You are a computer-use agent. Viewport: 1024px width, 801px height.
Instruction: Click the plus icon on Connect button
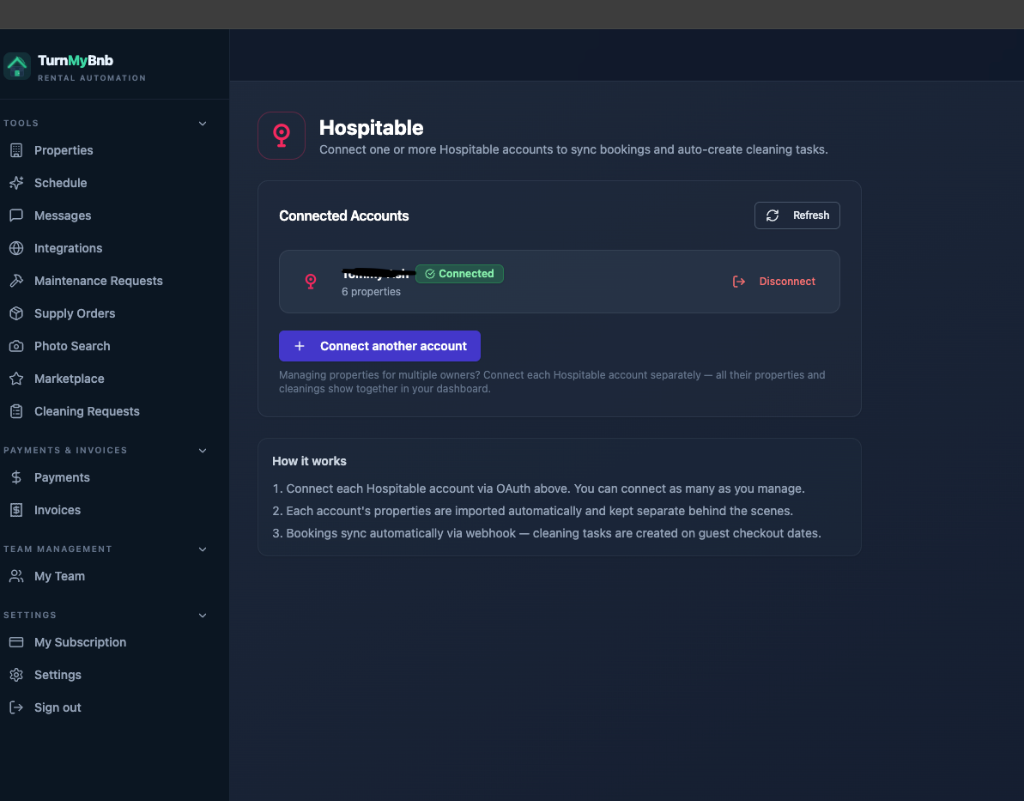299,346
